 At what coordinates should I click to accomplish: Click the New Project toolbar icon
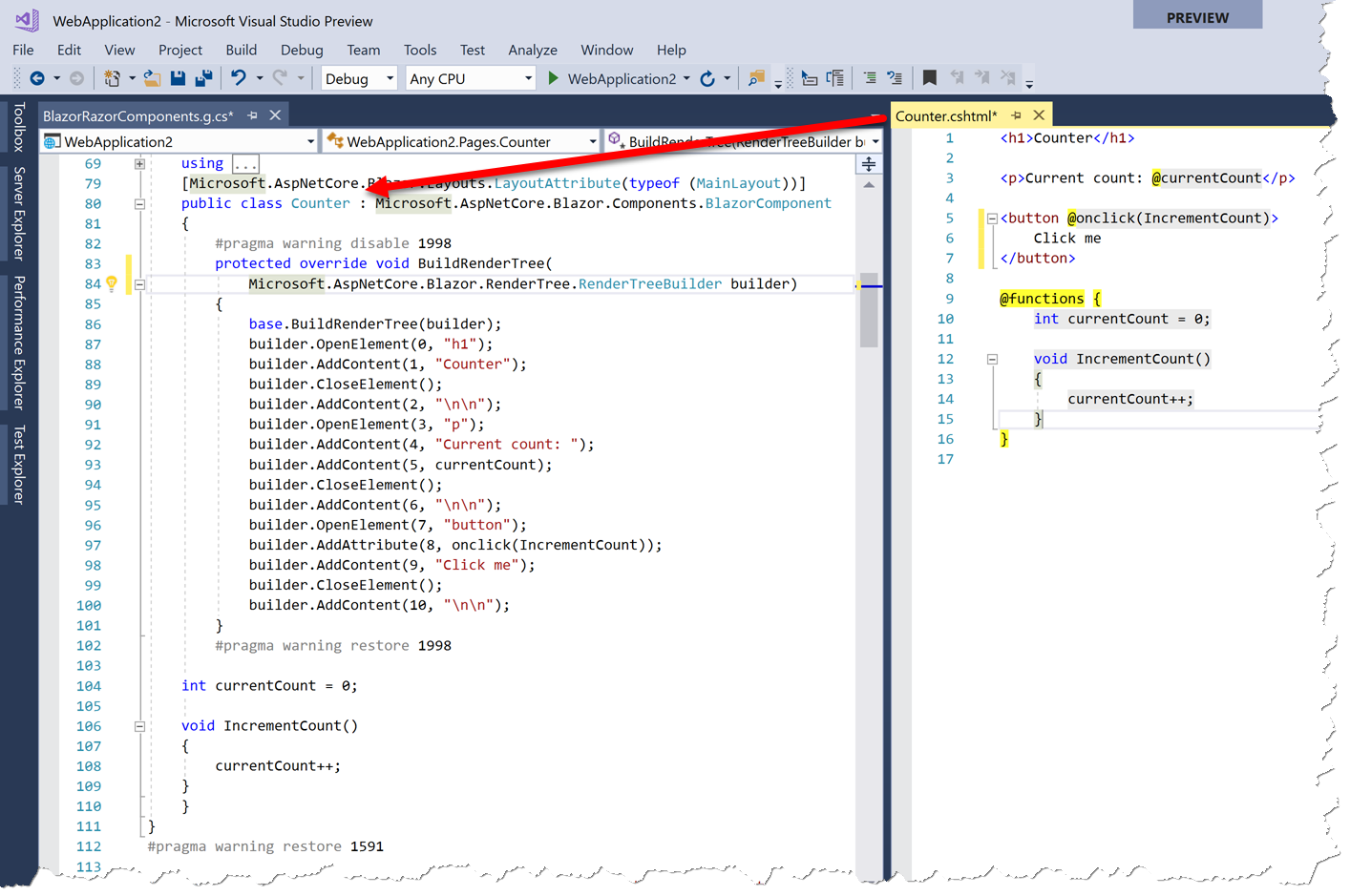(x=113, y=78)
